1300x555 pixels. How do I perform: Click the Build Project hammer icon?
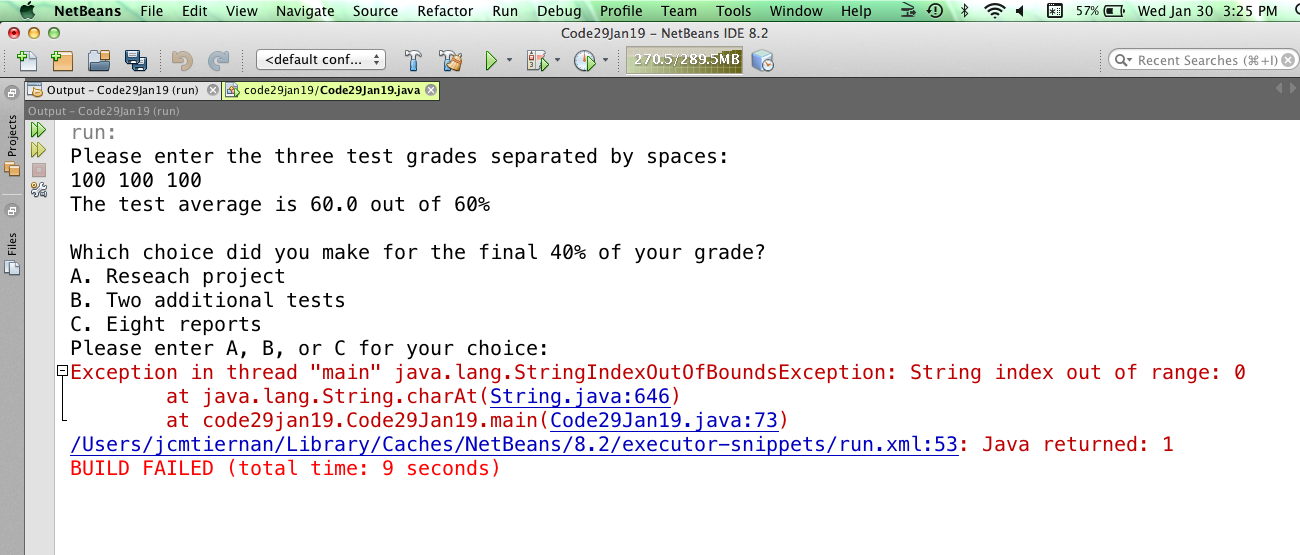click(413, 61)
